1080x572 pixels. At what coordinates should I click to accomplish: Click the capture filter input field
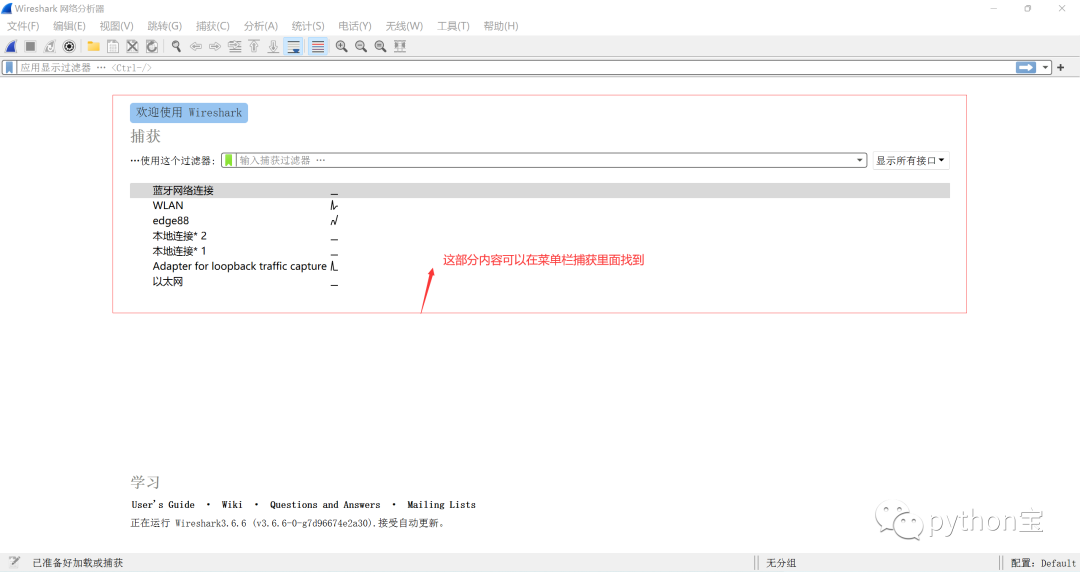pyautogui.click(x=546, y=161)
